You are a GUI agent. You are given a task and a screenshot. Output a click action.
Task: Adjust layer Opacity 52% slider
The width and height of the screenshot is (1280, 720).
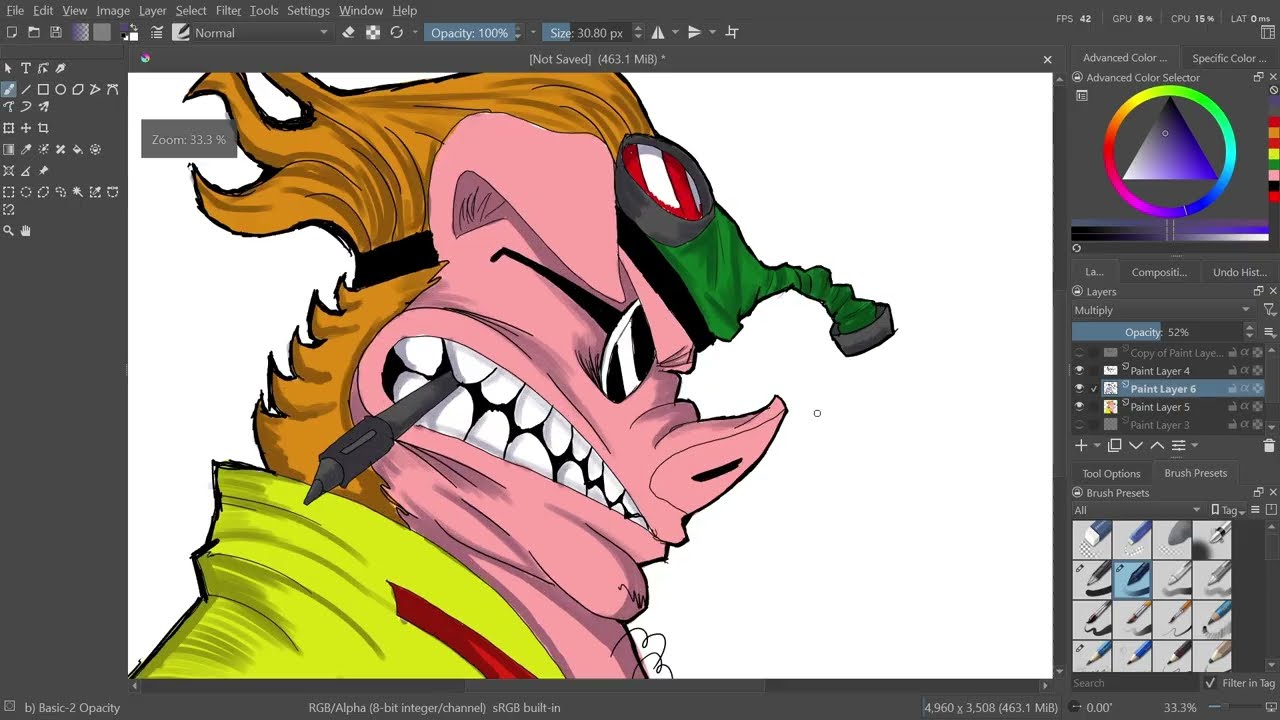[x=1157, y=332]
